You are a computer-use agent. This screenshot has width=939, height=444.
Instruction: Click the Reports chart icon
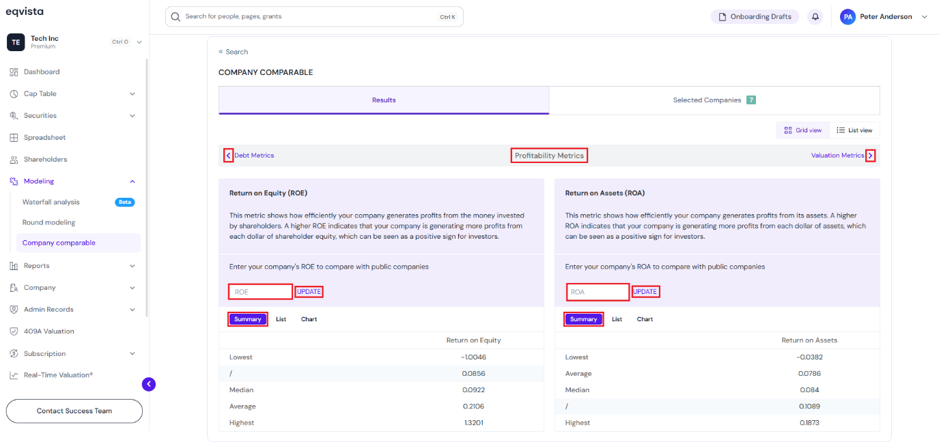pyautogui.click(x=14, y=265)
